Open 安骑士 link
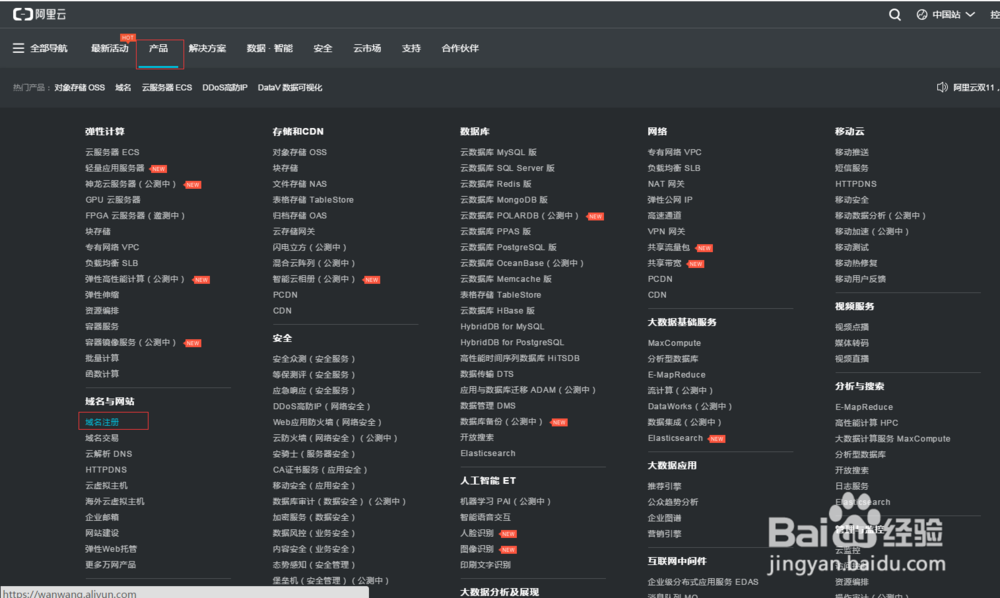 (314, 454)
